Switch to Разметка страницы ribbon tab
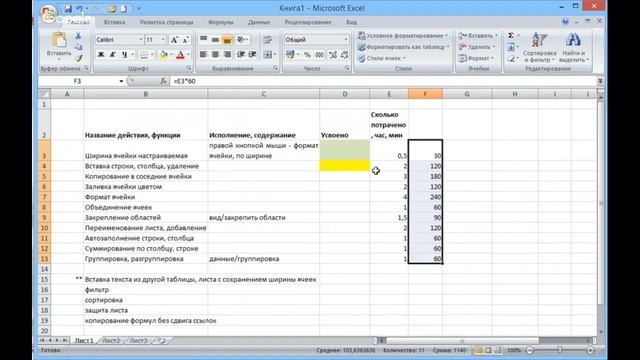The image size is (640, 360). tap(167, 22)
